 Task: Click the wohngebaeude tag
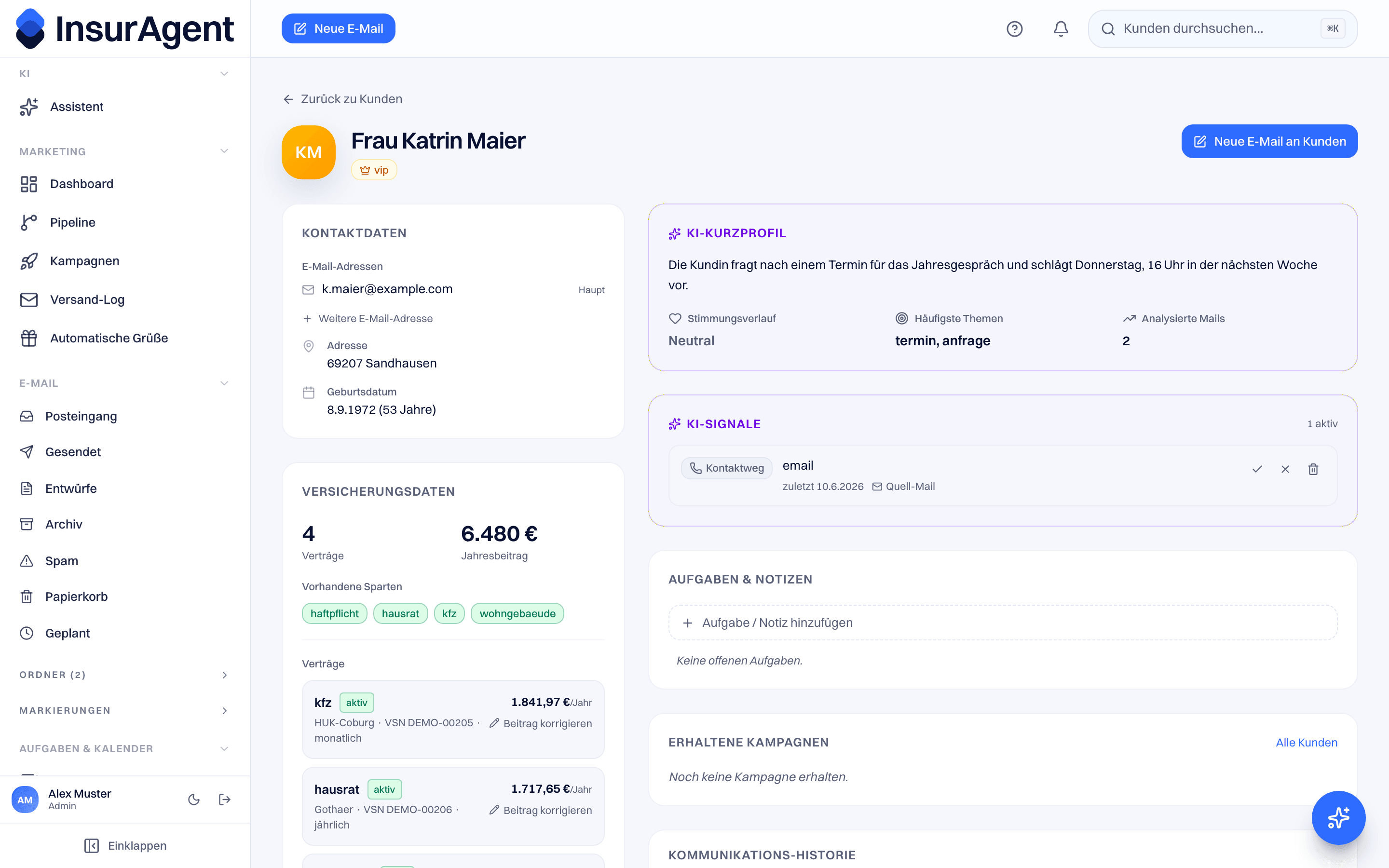pos(517,614)
